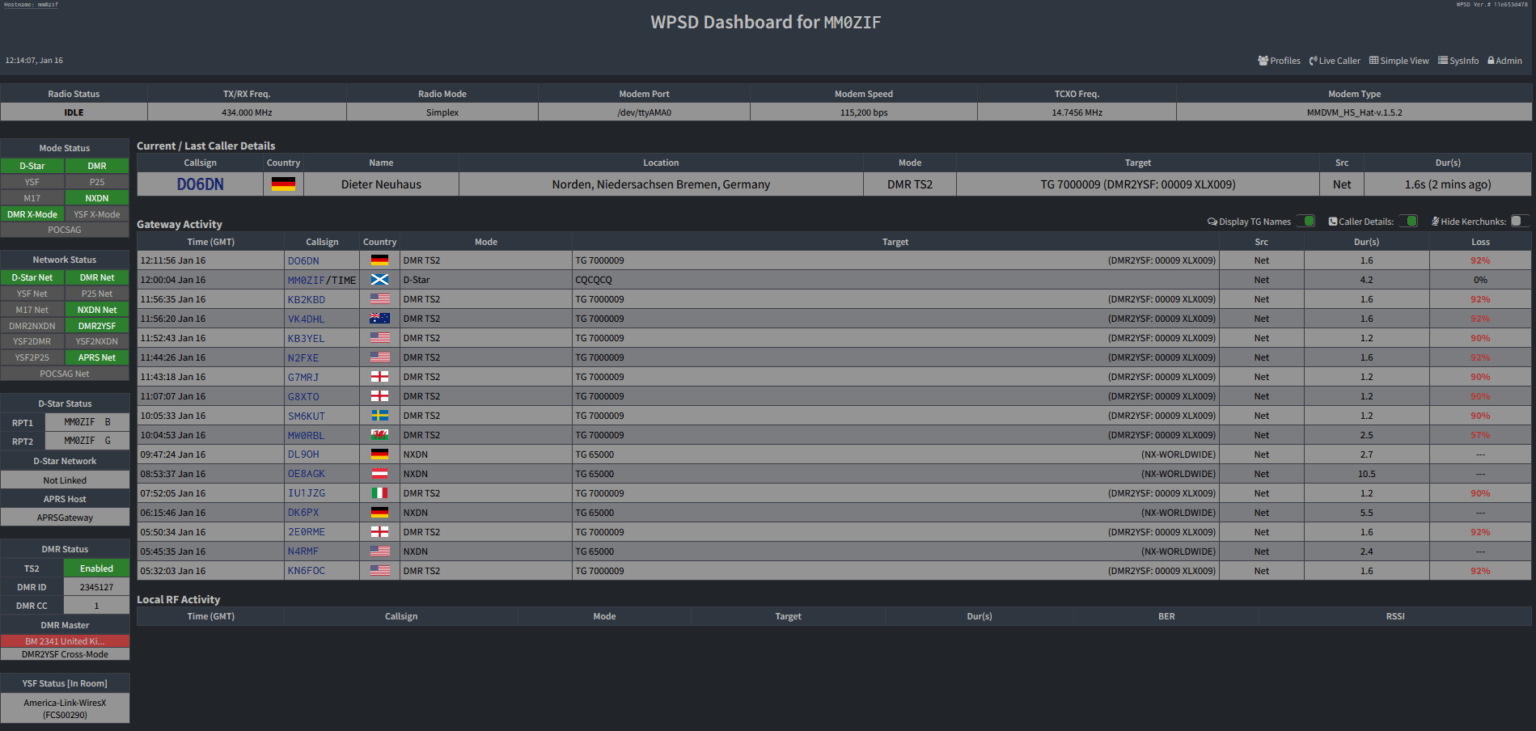The width and height of the screenshot is (1536, 731).
Task: Turn off the Caller Details toggle
Action: (1408, 221)
